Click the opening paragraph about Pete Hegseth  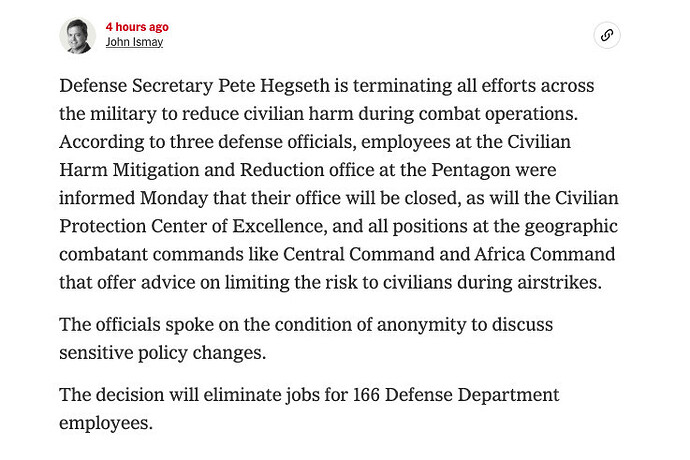(x=339, y=184)
